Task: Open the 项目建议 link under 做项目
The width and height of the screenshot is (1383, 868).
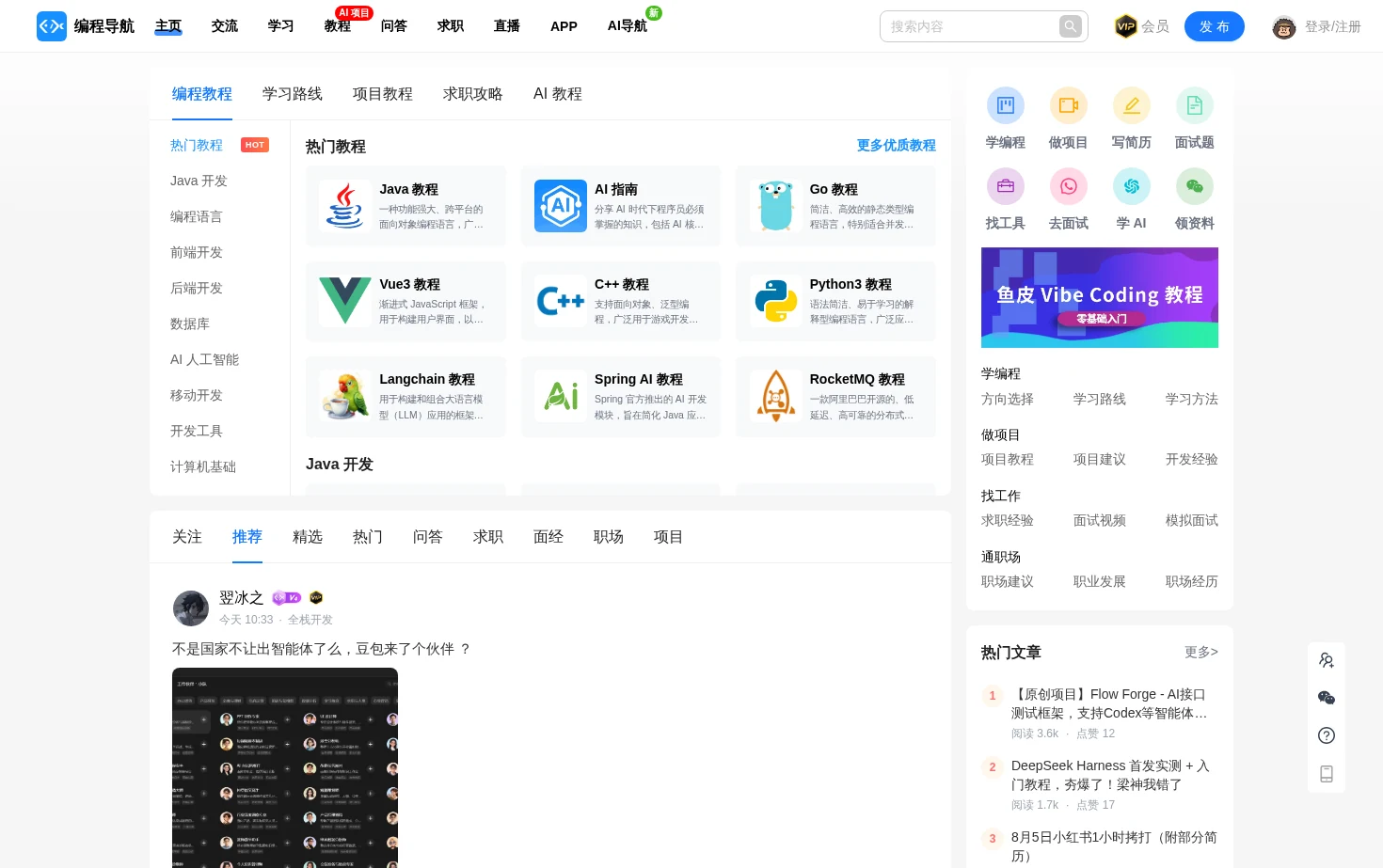Action: (1100, 459)
